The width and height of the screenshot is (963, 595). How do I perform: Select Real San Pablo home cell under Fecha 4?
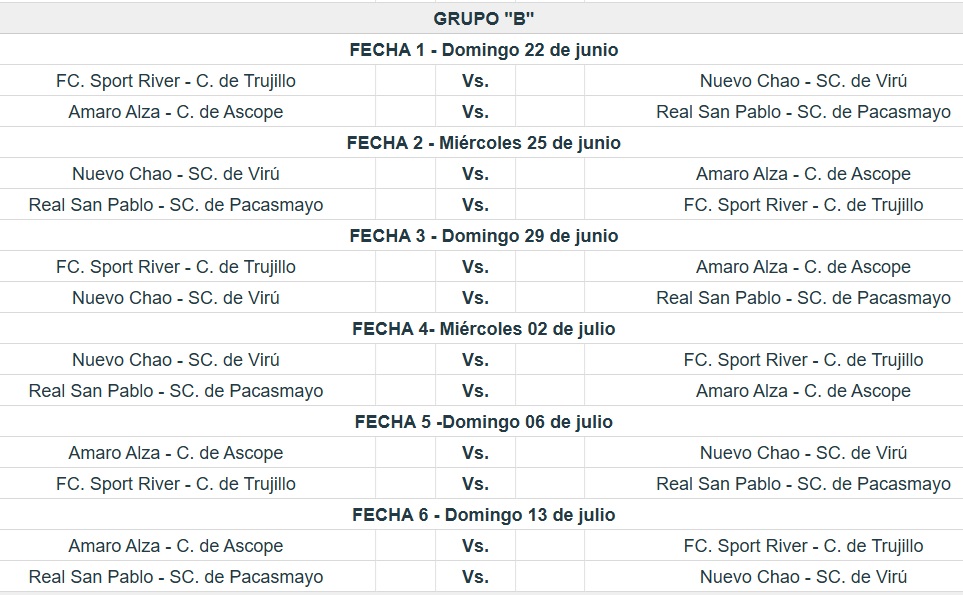pos(187,391)
